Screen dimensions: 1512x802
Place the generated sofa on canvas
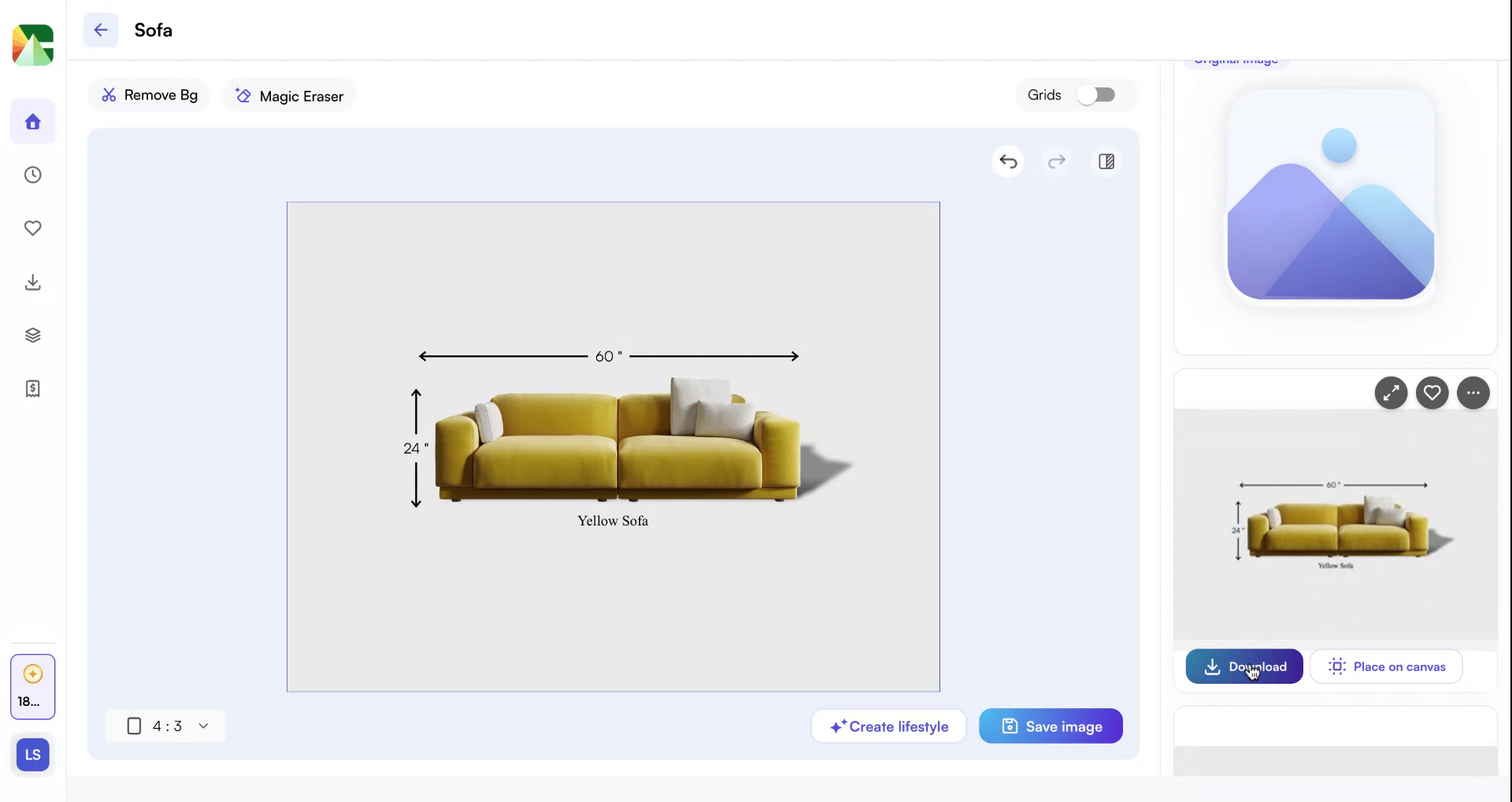point(1386,666)
